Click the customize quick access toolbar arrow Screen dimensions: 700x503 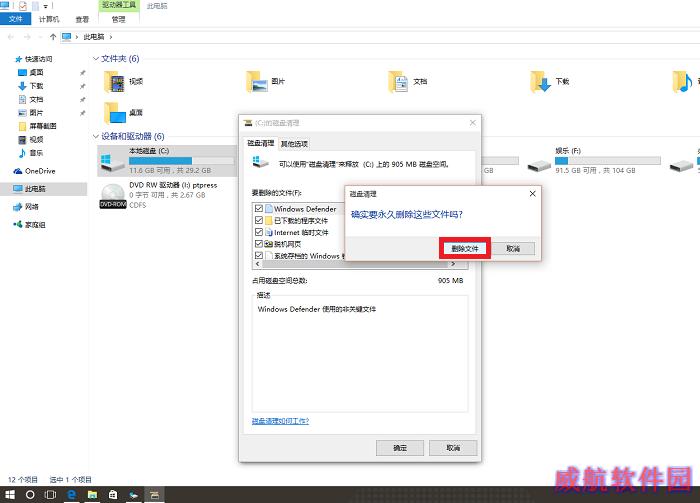[46, 6]
